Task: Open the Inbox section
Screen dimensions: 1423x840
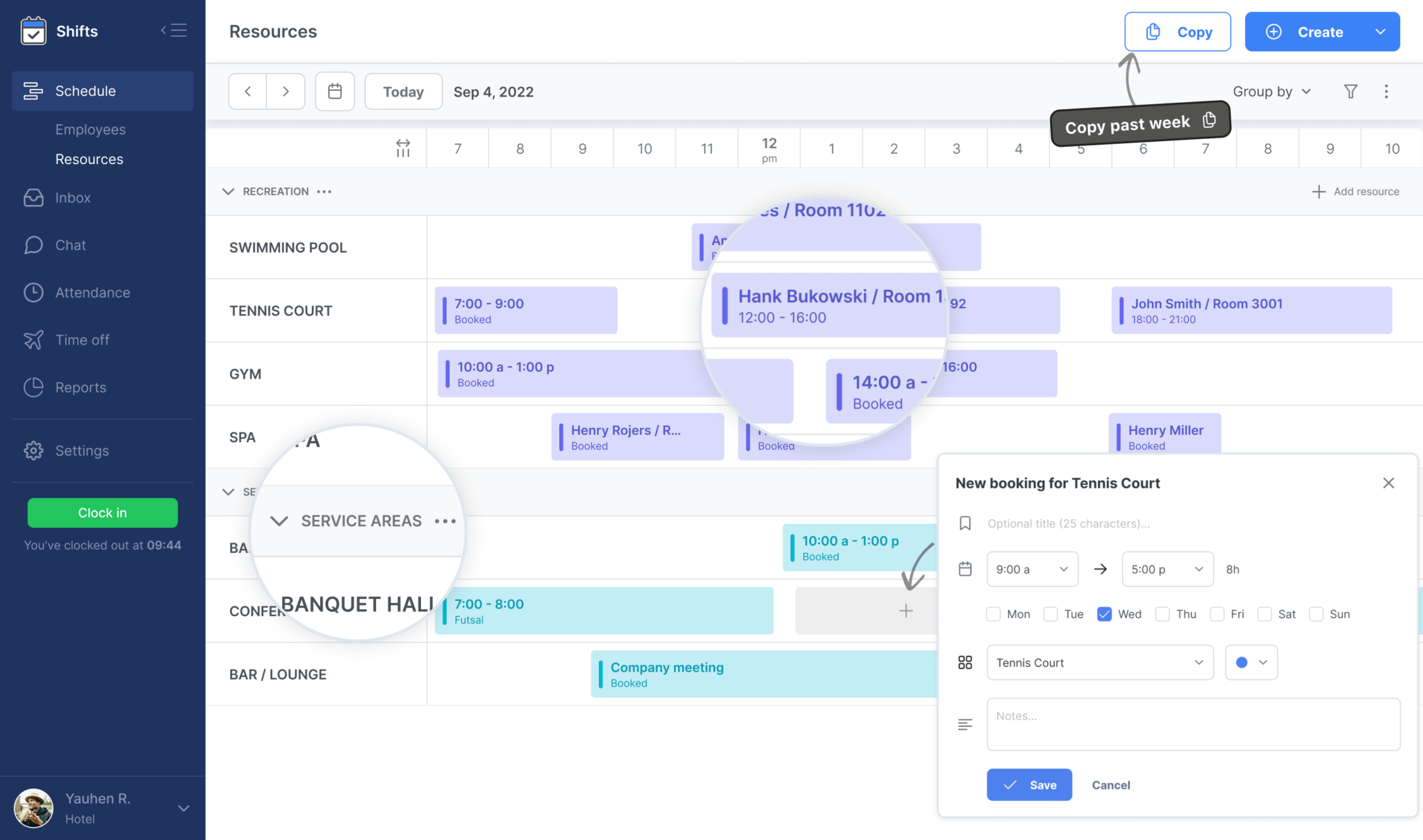Action: pyautogui.click(x=72, y=197)
